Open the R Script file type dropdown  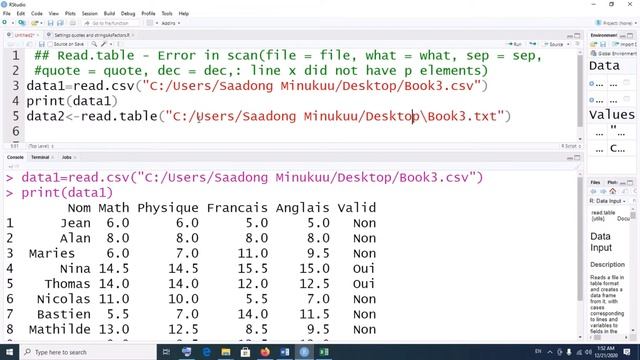click(x=571, y=146)
